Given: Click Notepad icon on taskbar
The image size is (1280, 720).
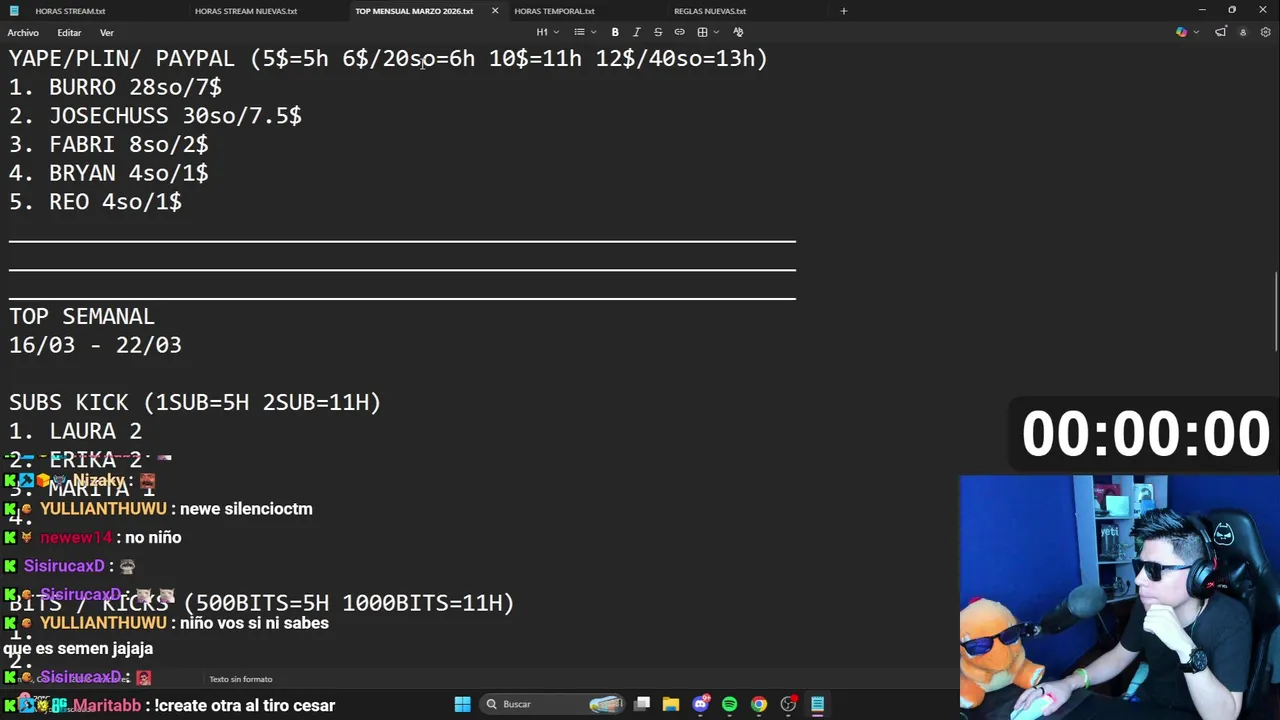Looking at the screenshot, I should click(817, 704).
